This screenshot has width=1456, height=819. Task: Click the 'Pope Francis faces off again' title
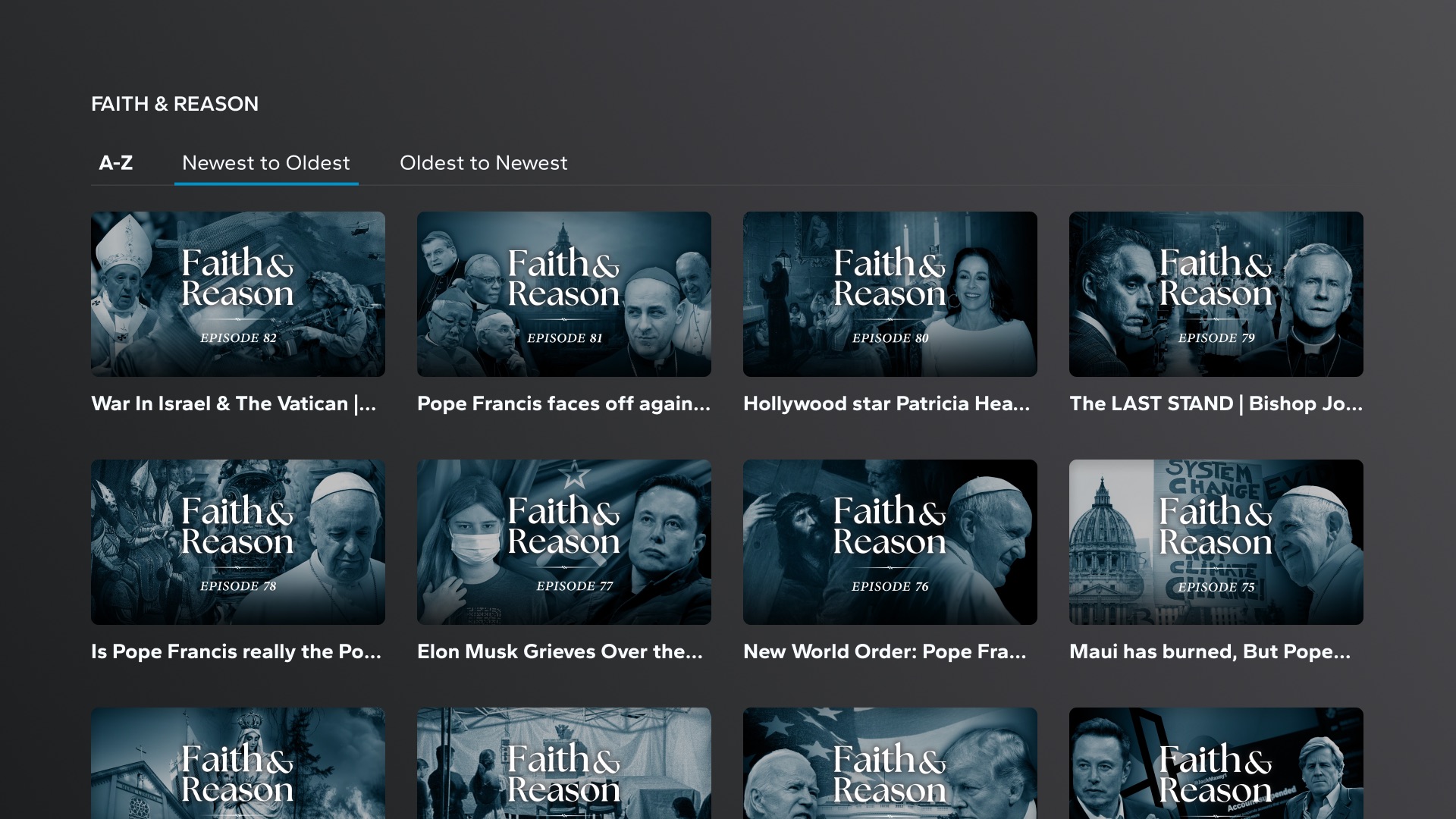(x=564, y=404)
